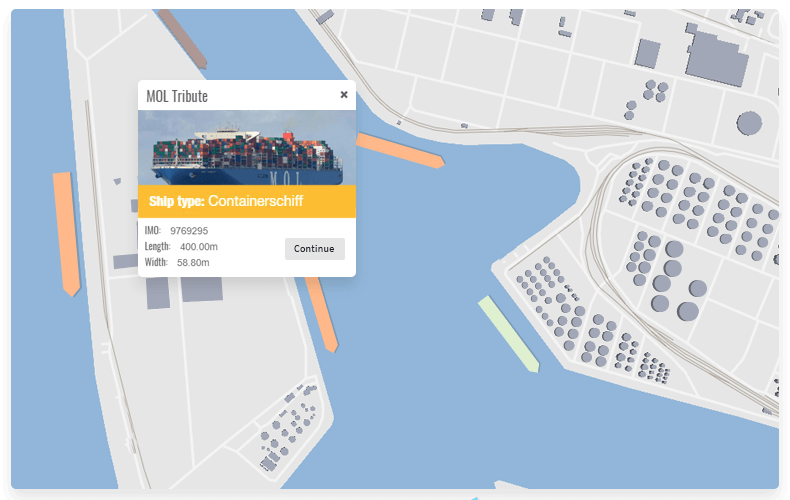Select the IMO number 9769295
Screen dimensions: 790x500
(189, 231)
